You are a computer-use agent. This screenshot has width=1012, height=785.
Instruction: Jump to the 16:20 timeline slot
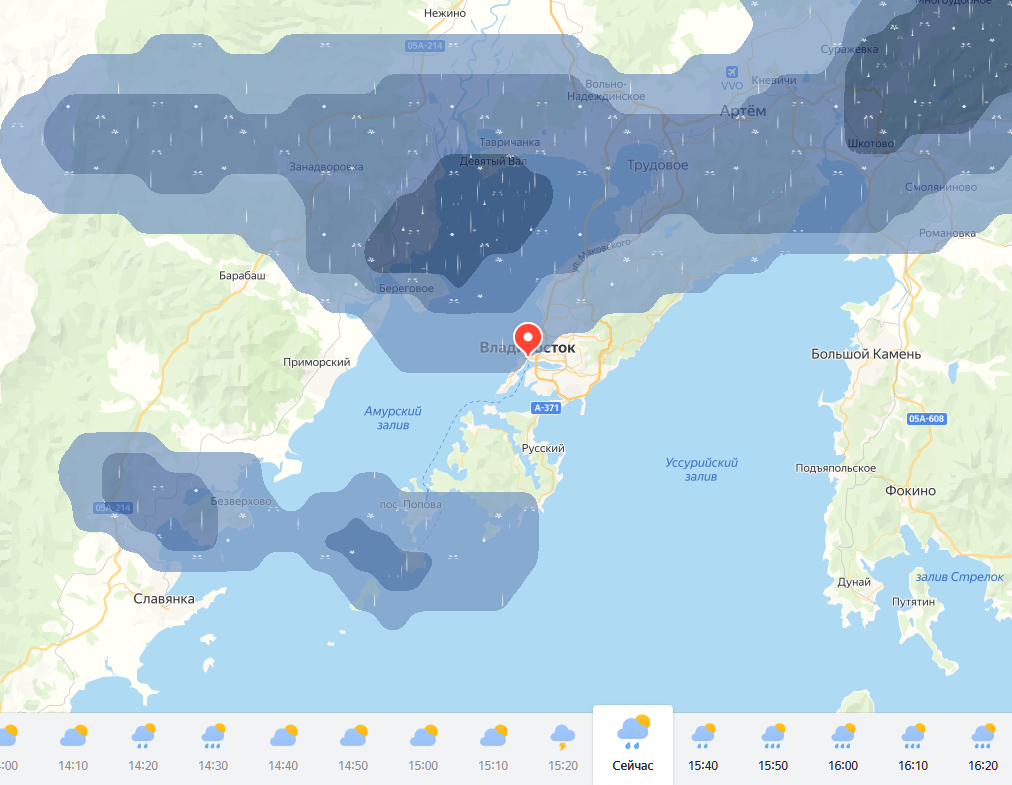coord(983,765)
